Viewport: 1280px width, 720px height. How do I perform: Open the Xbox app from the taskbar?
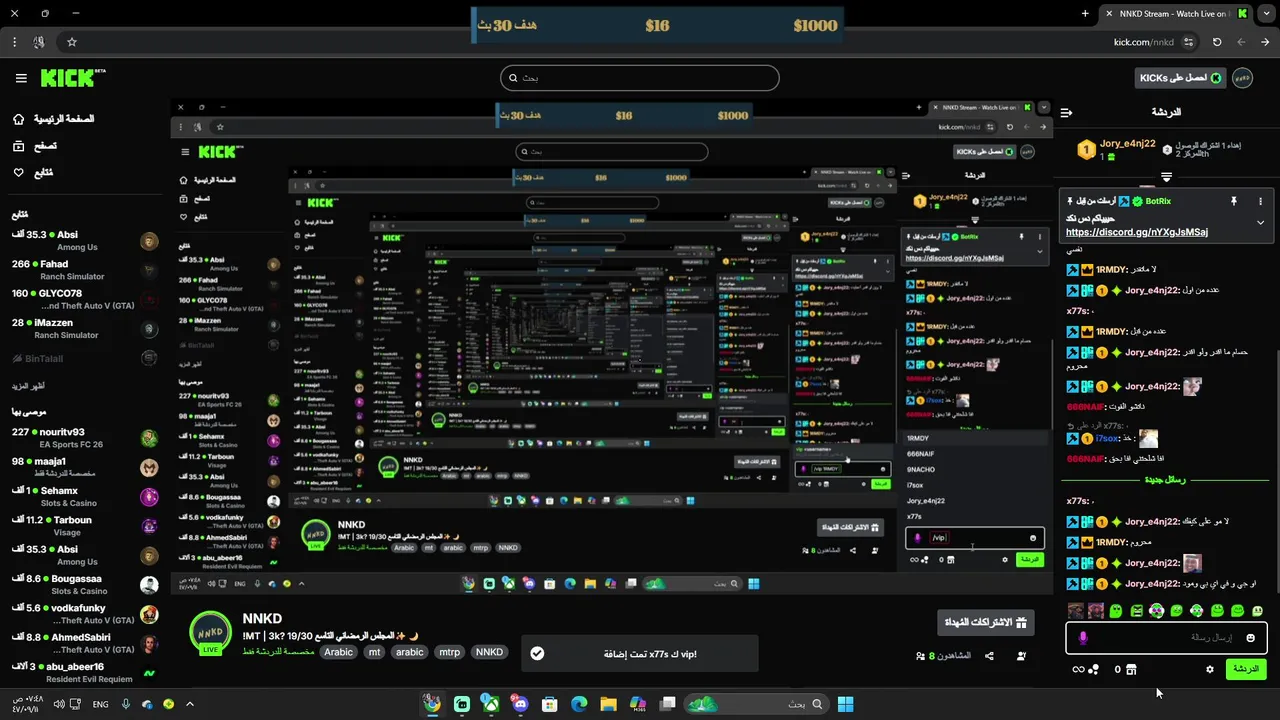click(491, 704)
